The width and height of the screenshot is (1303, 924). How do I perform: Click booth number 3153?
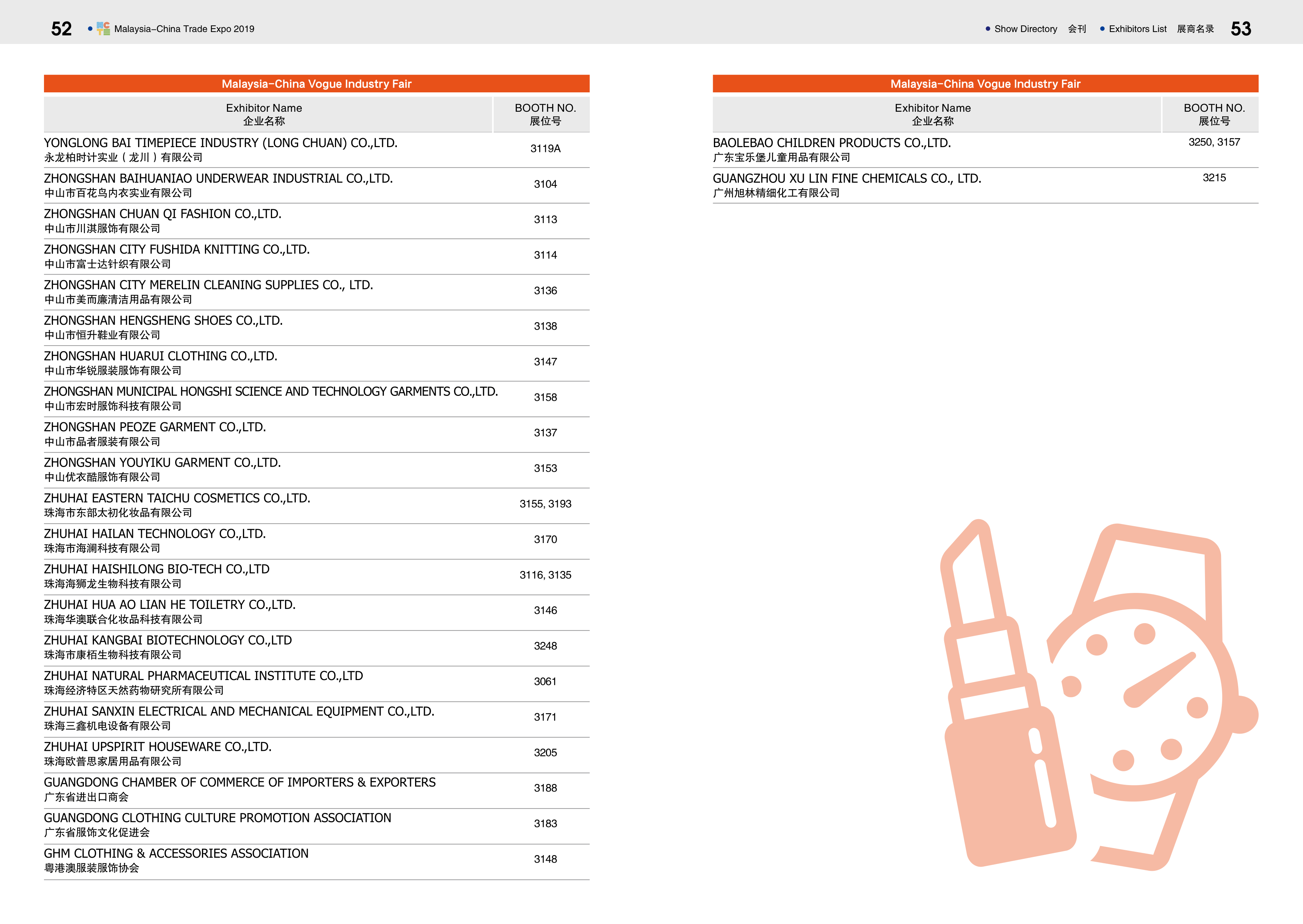pos(545,468)
